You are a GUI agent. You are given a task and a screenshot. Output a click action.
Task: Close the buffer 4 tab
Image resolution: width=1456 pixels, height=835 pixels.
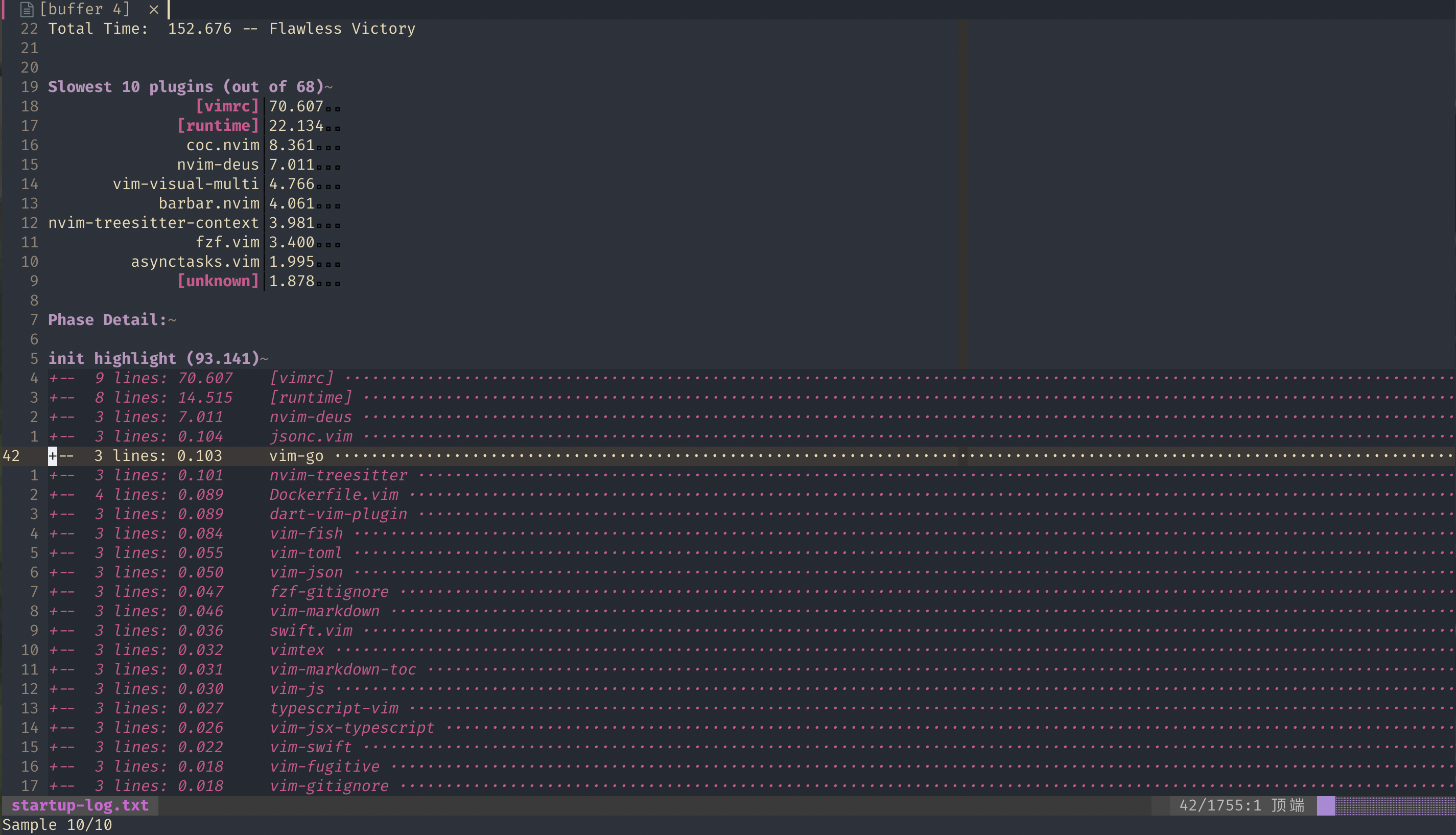[x=154, y=9]
